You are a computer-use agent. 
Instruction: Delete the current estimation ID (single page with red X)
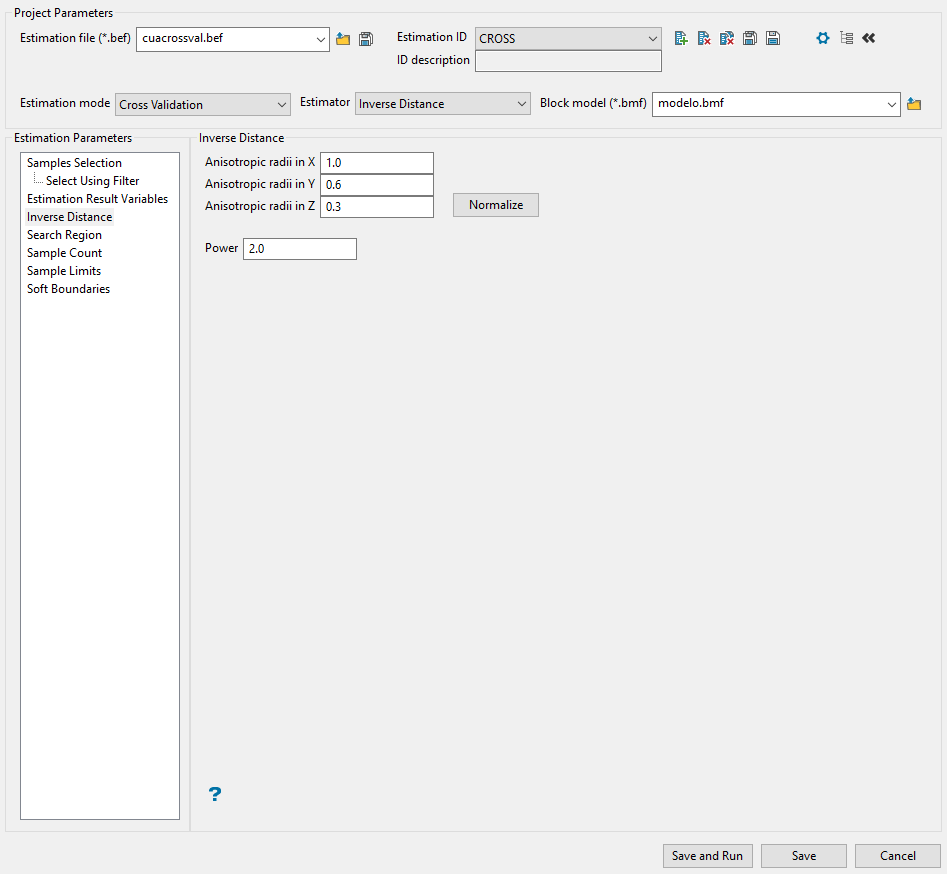(x=704, y=38)
